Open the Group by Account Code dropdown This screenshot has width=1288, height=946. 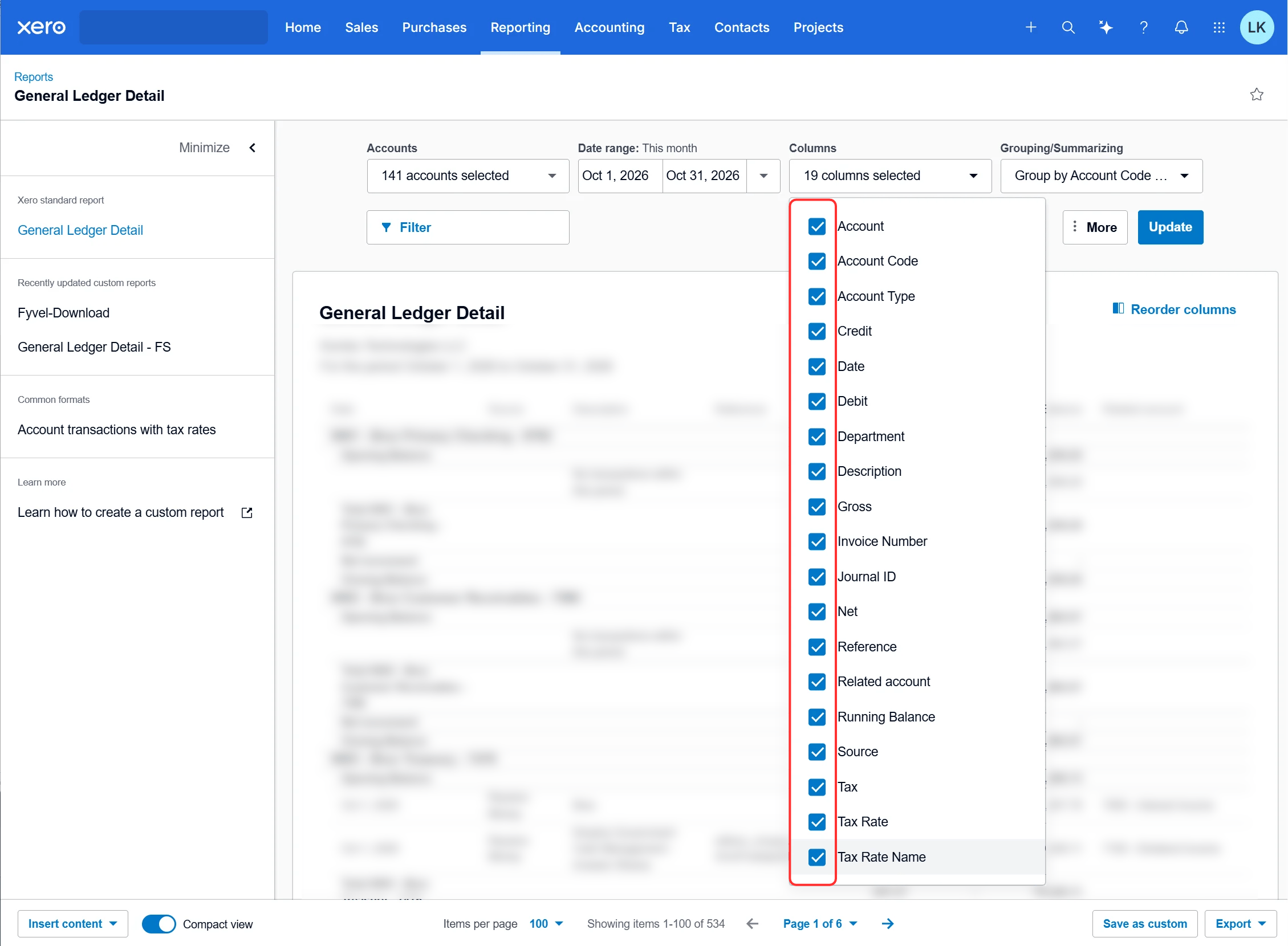1100,176
